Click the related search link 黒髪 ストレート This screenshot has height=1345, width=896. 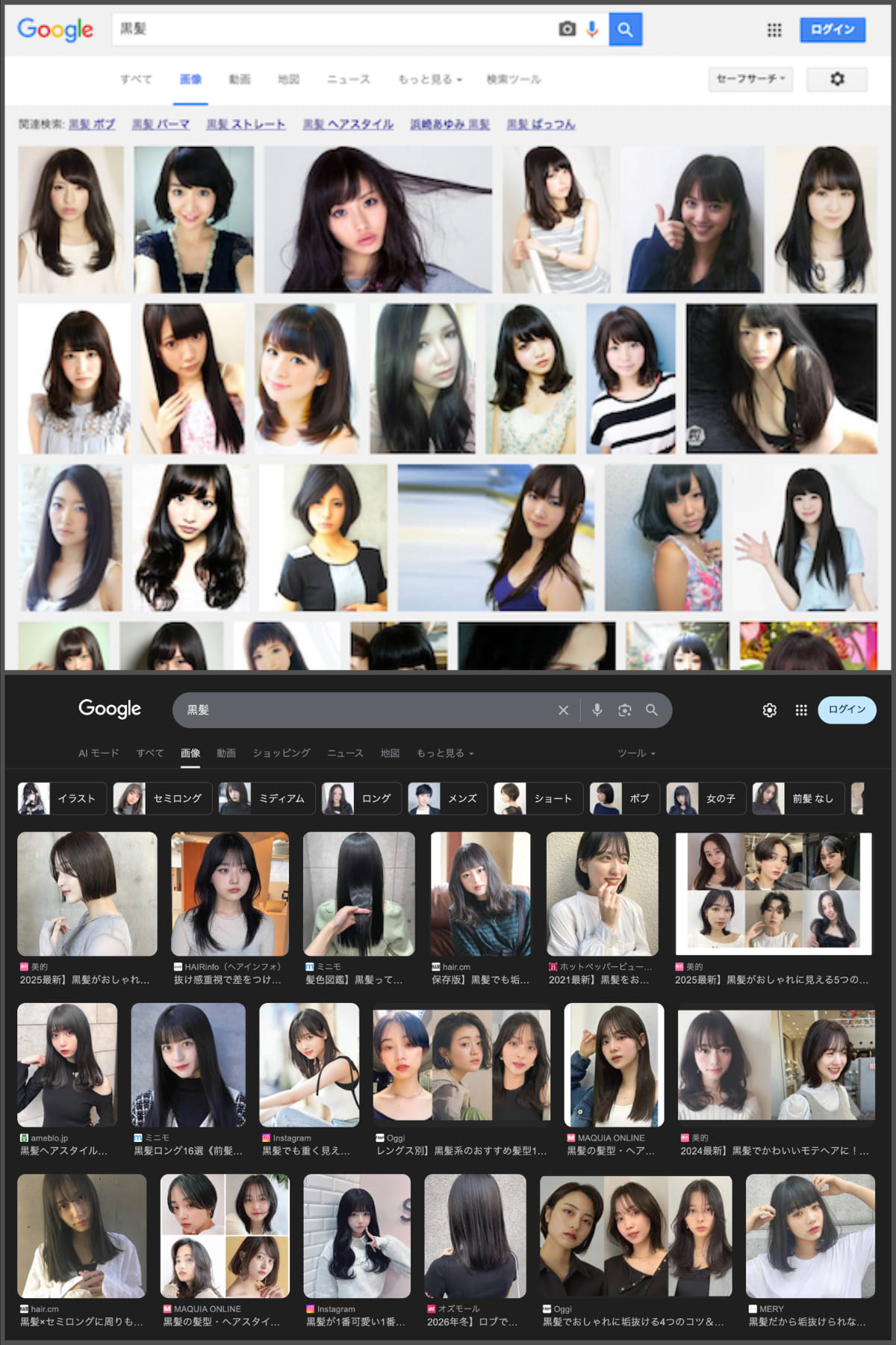point(246,124)
